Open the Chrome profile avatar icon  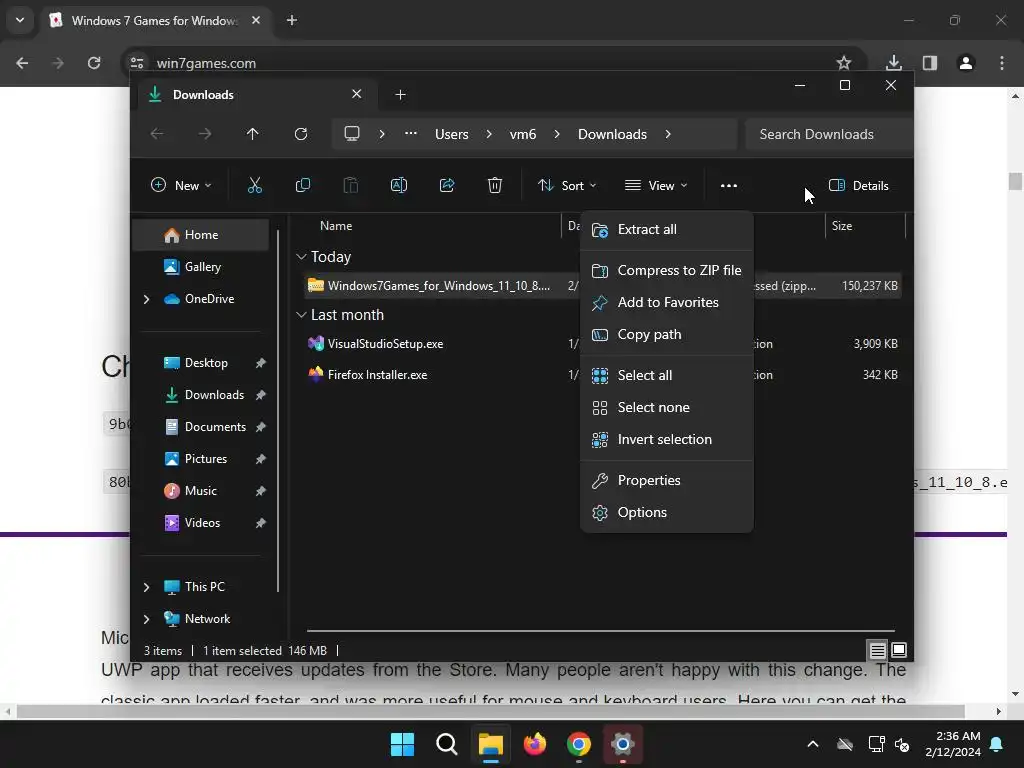coord(966,63)
